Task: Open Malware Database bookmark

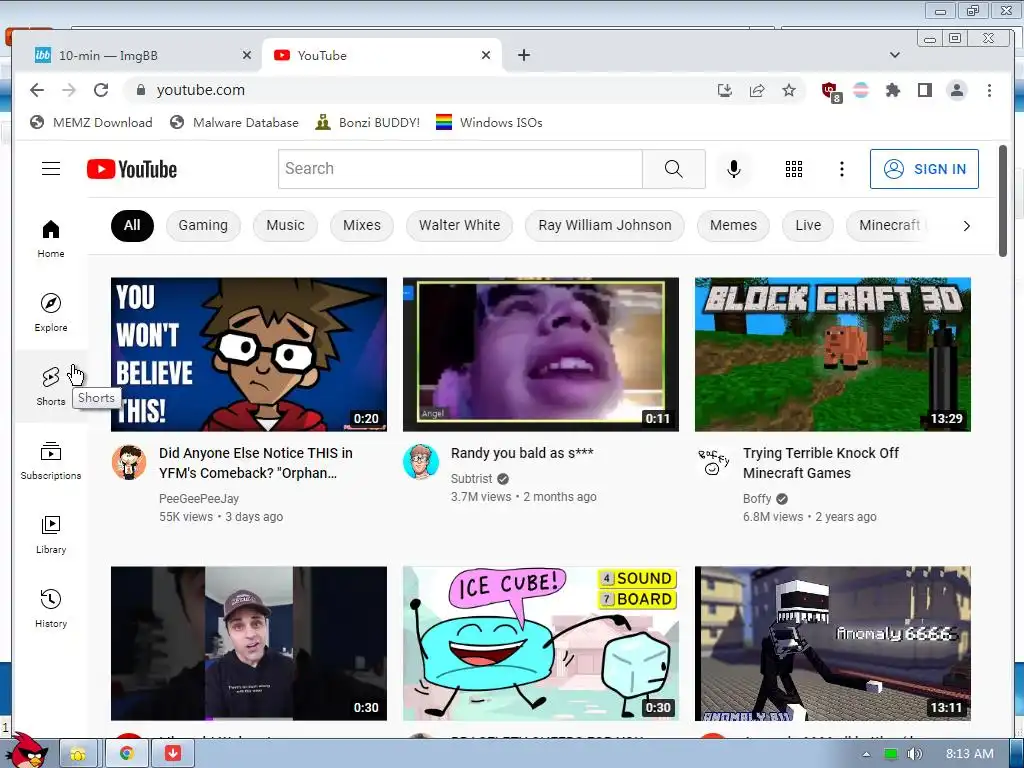Action: (234, 123)
